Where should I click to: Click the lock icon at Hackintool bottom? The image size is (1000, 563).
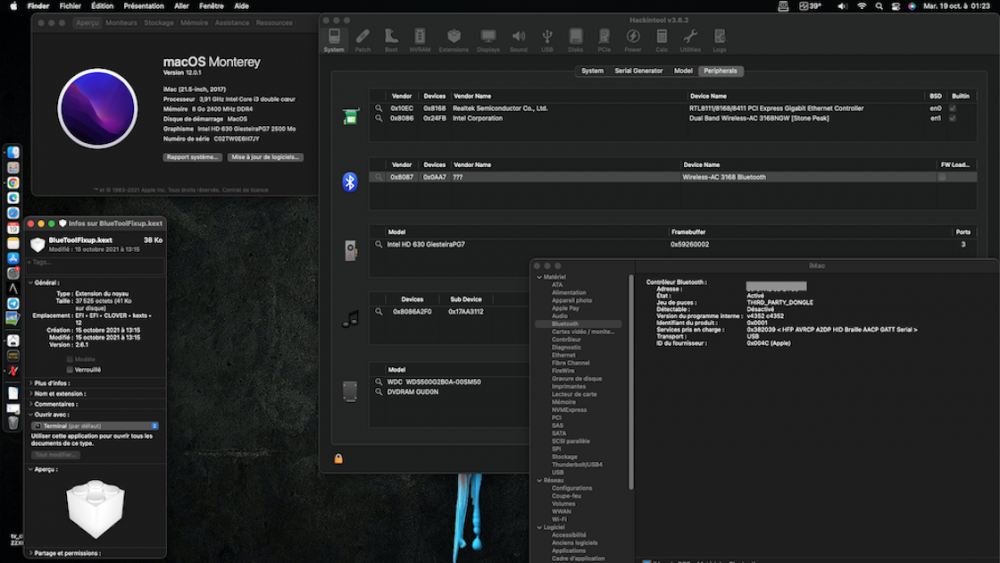point(339,458)
